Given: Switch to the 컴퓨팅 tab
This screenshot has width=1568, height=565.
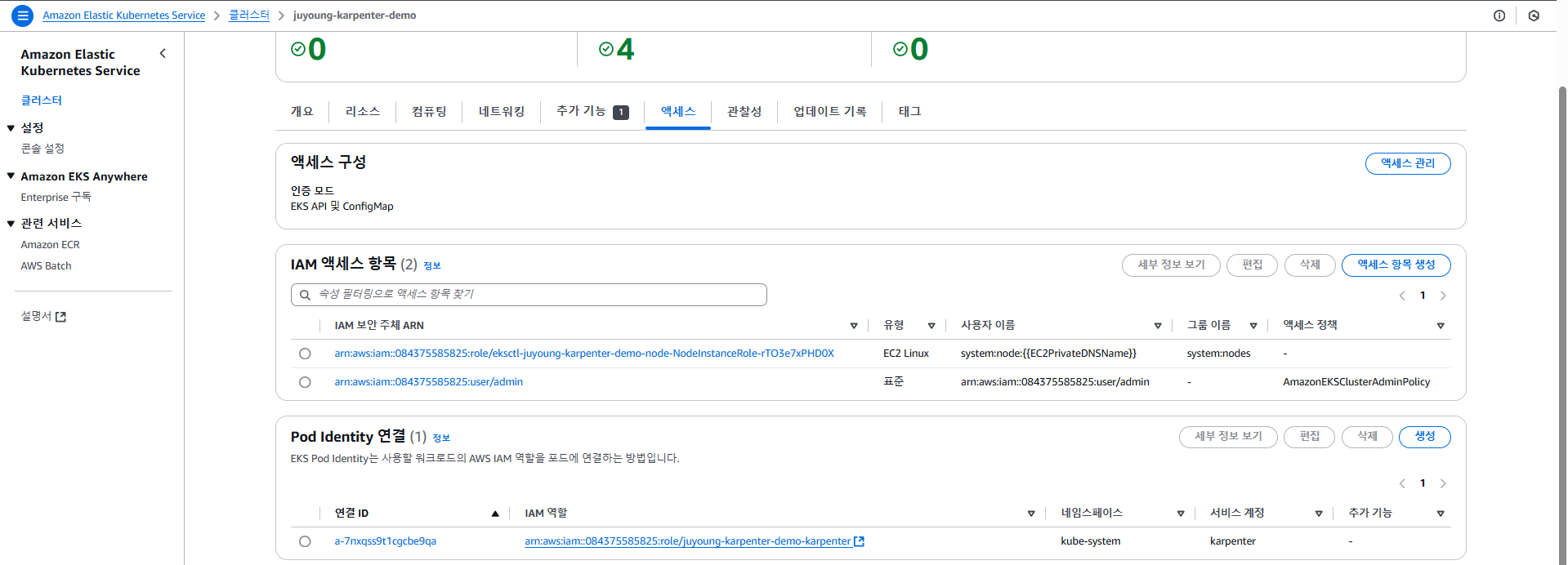Looking at the screenshot, I should point(429,112).
